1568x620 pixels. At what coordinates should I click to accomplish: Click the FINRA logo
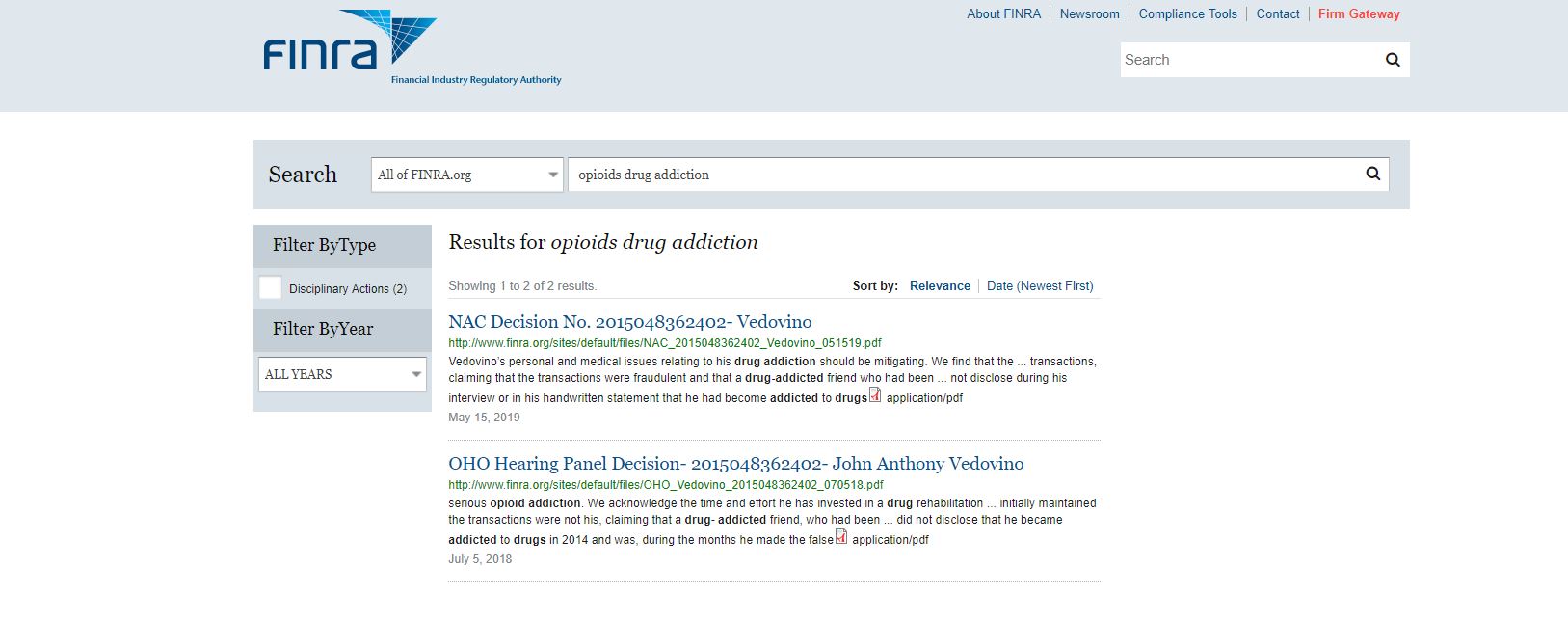point(412,47)
